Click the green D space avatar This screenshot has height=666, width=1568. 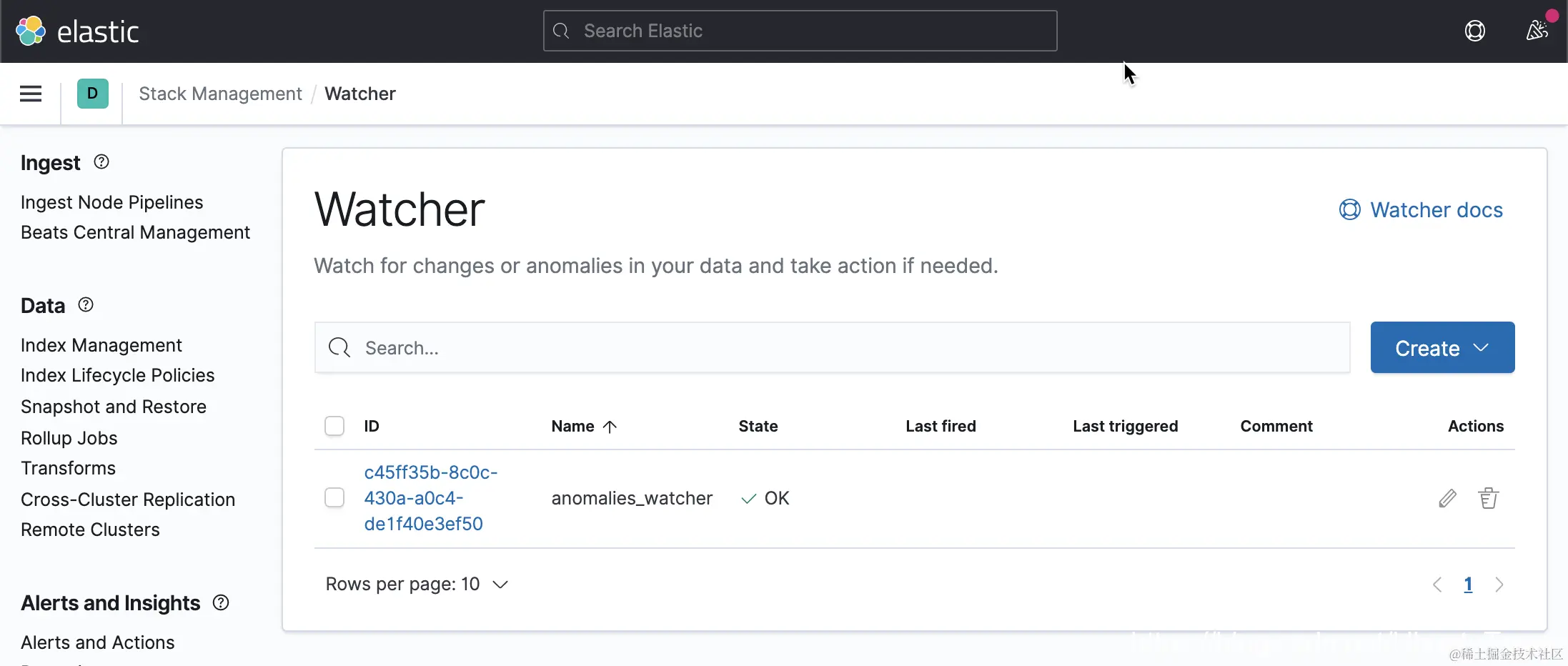(93, 94)
